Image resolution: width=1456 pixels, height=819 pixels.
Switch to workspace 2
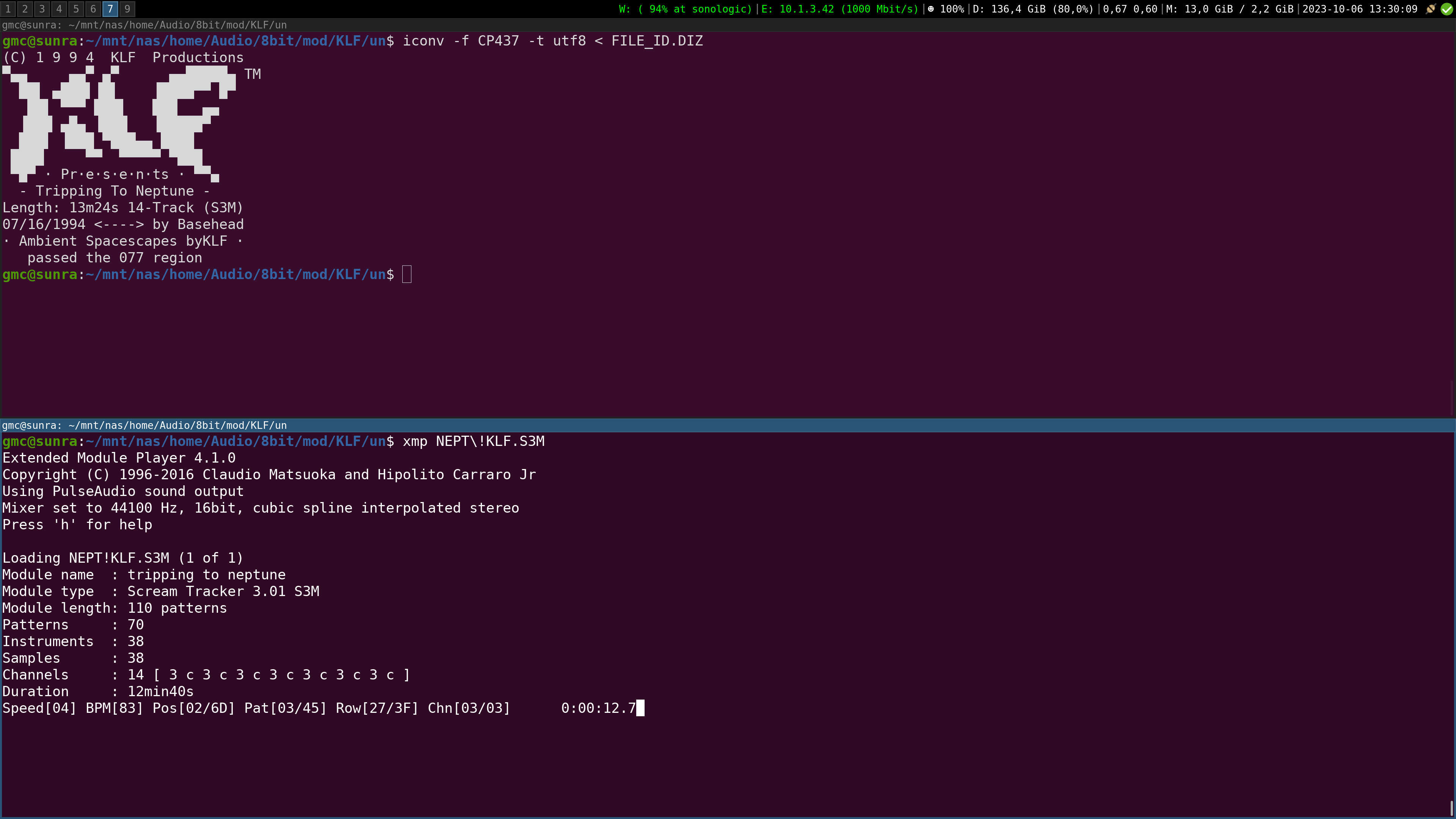click(25, 8)
